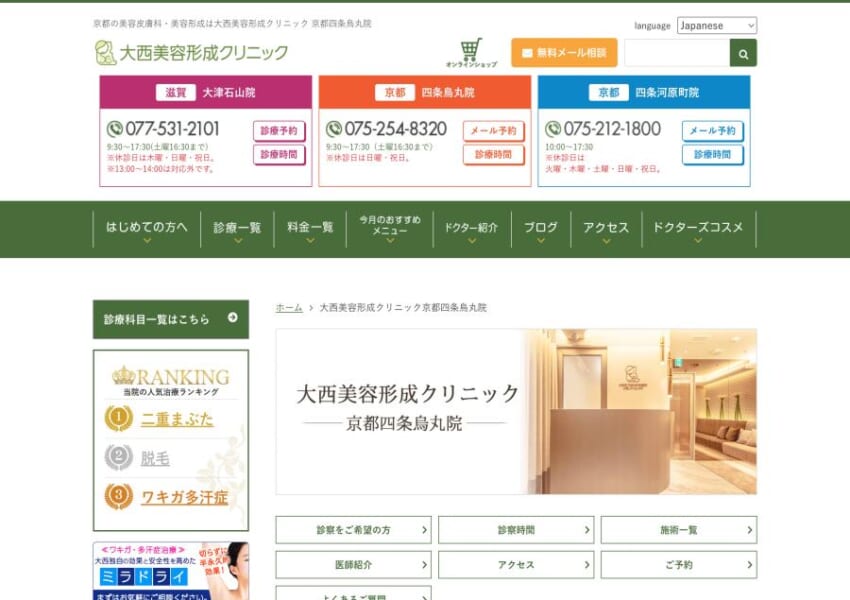This screenshot has height=600, width=850.
Task: Click 診療時間 for 四条烏丸院
Action: coord(493,154)
